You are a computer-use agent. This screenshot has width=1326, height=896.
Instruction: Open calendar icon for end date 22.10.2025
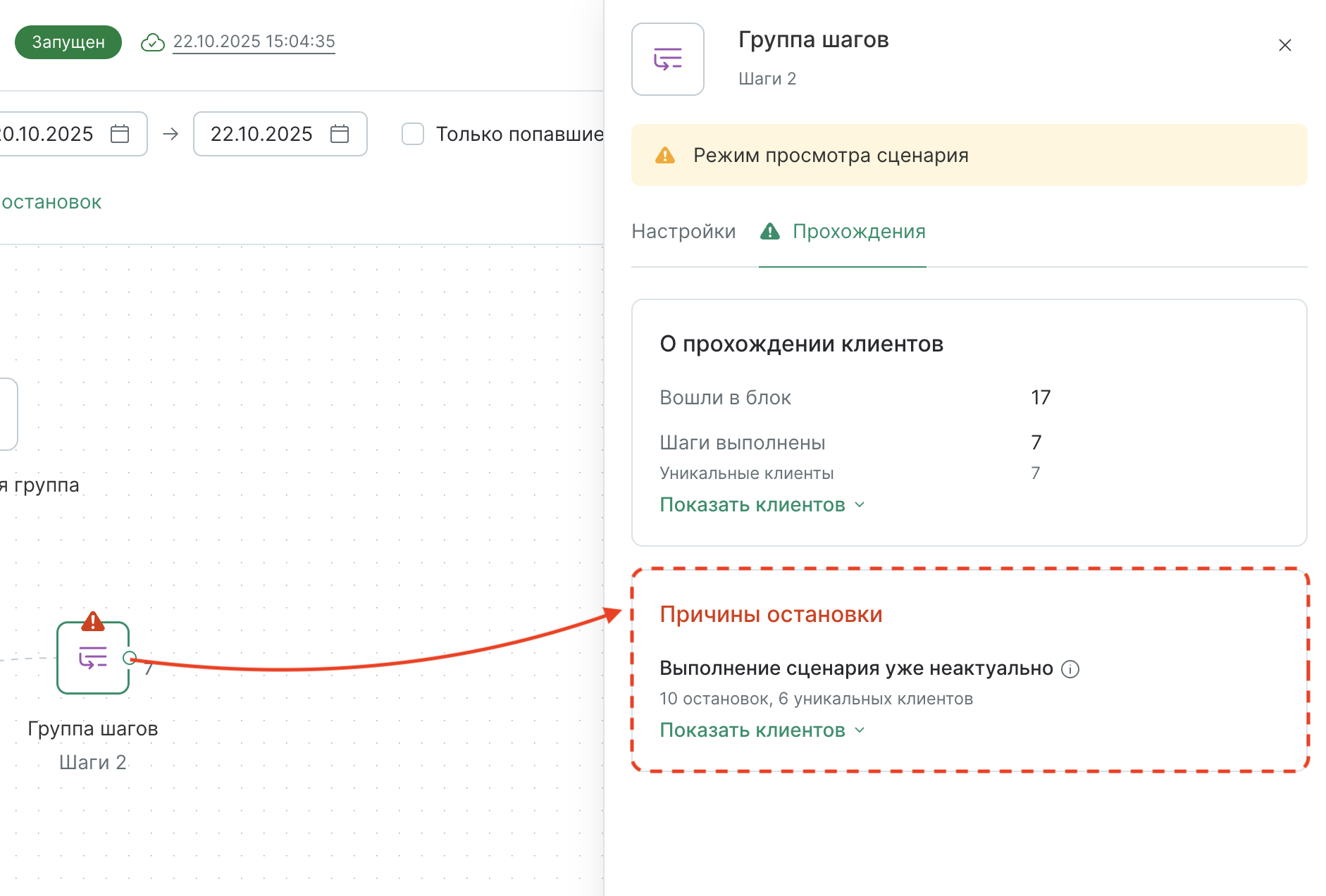point(340,134)
